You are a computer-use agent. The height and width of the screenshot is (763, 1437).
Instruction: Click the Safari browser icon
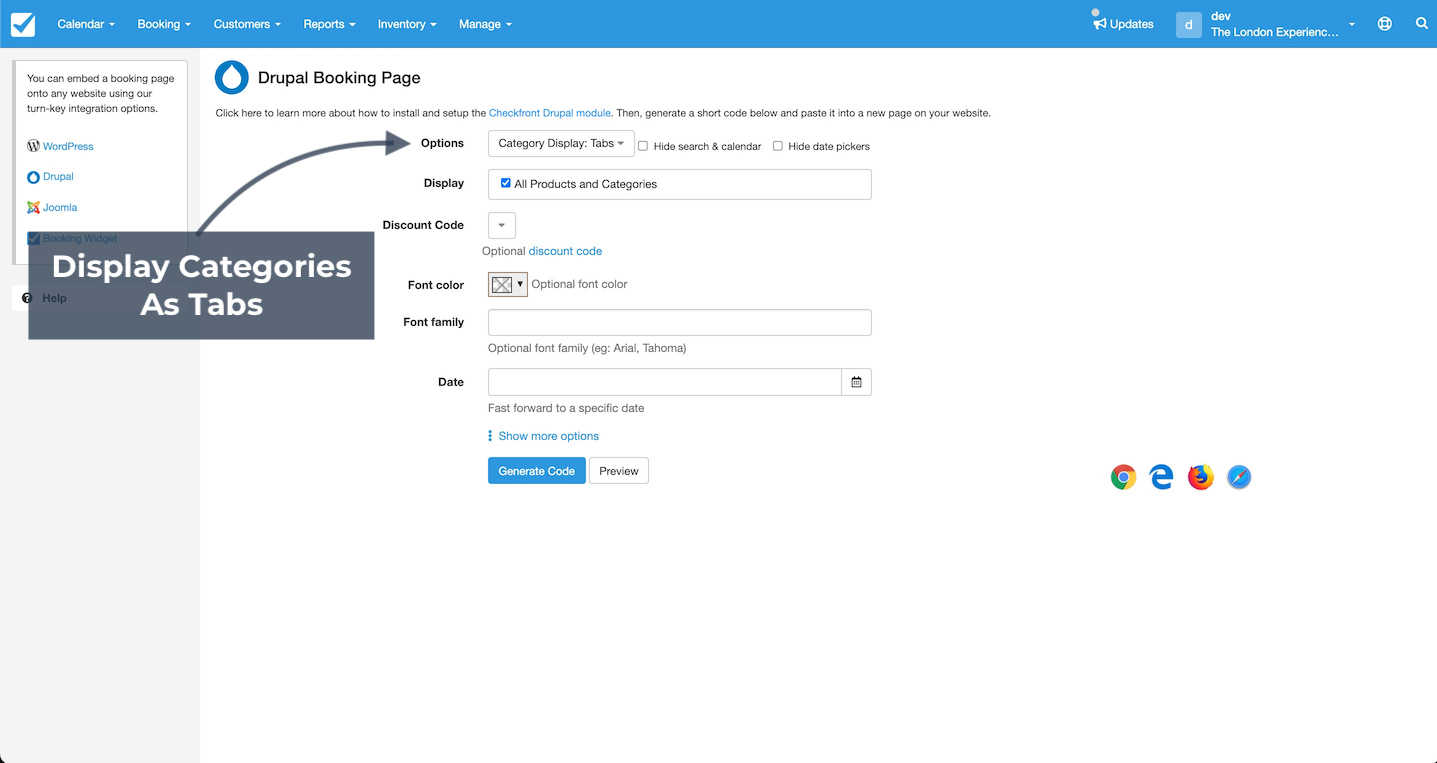tap(1239, 477)
